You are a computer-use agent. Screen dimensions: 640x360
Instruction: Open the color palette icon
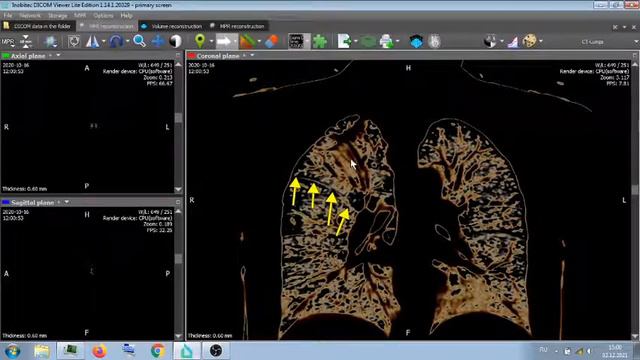click(529, 41)
